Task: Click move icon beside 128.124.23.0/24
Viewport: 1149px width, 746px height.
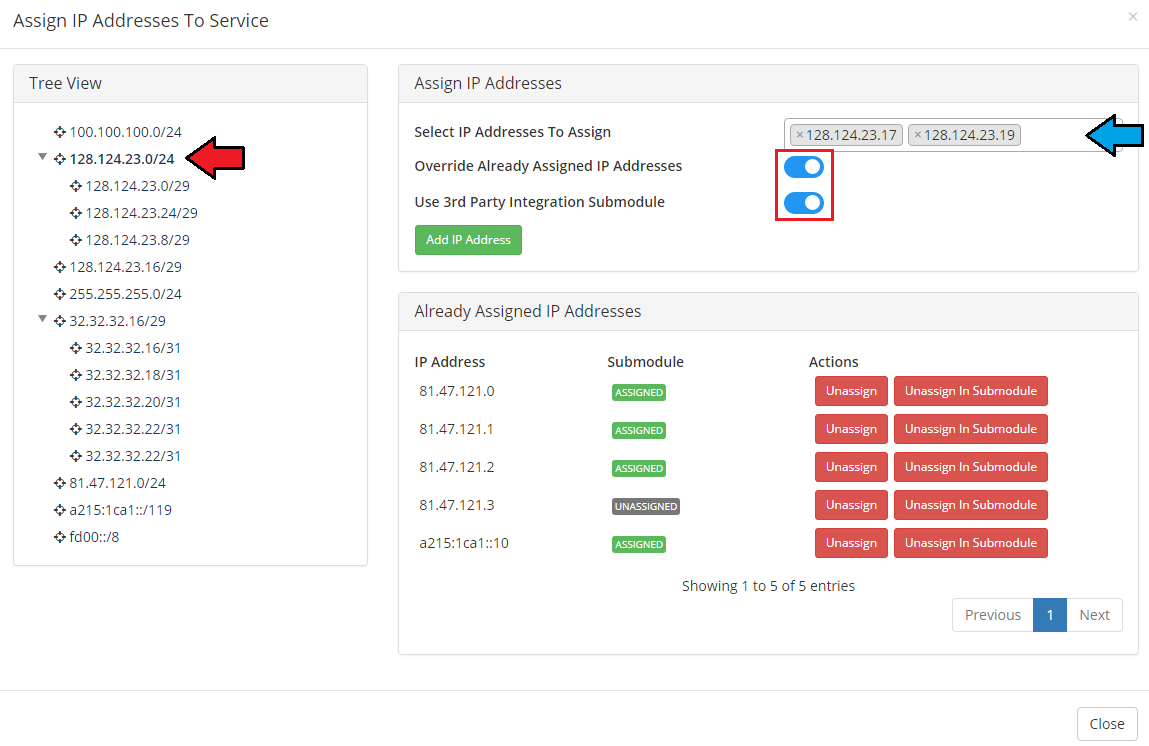Action: coord(59,159)
